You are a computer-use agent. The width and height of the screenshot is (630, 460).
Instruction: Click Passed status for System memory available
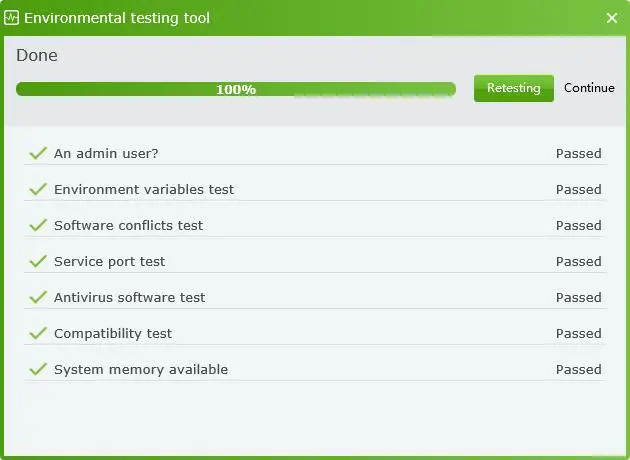[x=578, y=369]
